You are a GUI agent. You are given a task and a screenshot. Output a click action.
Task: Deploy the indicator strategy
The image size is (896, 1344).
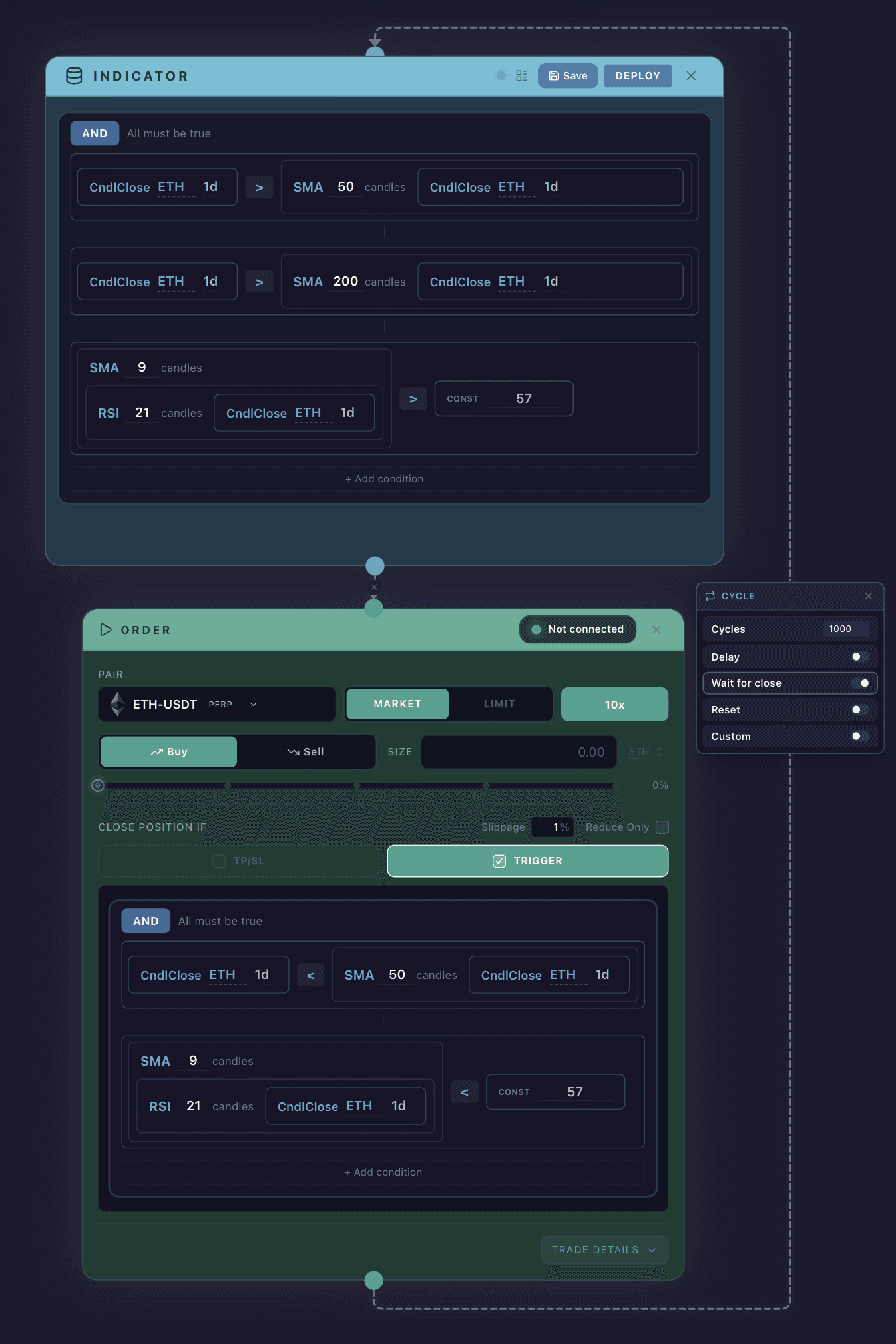point(638,76)
